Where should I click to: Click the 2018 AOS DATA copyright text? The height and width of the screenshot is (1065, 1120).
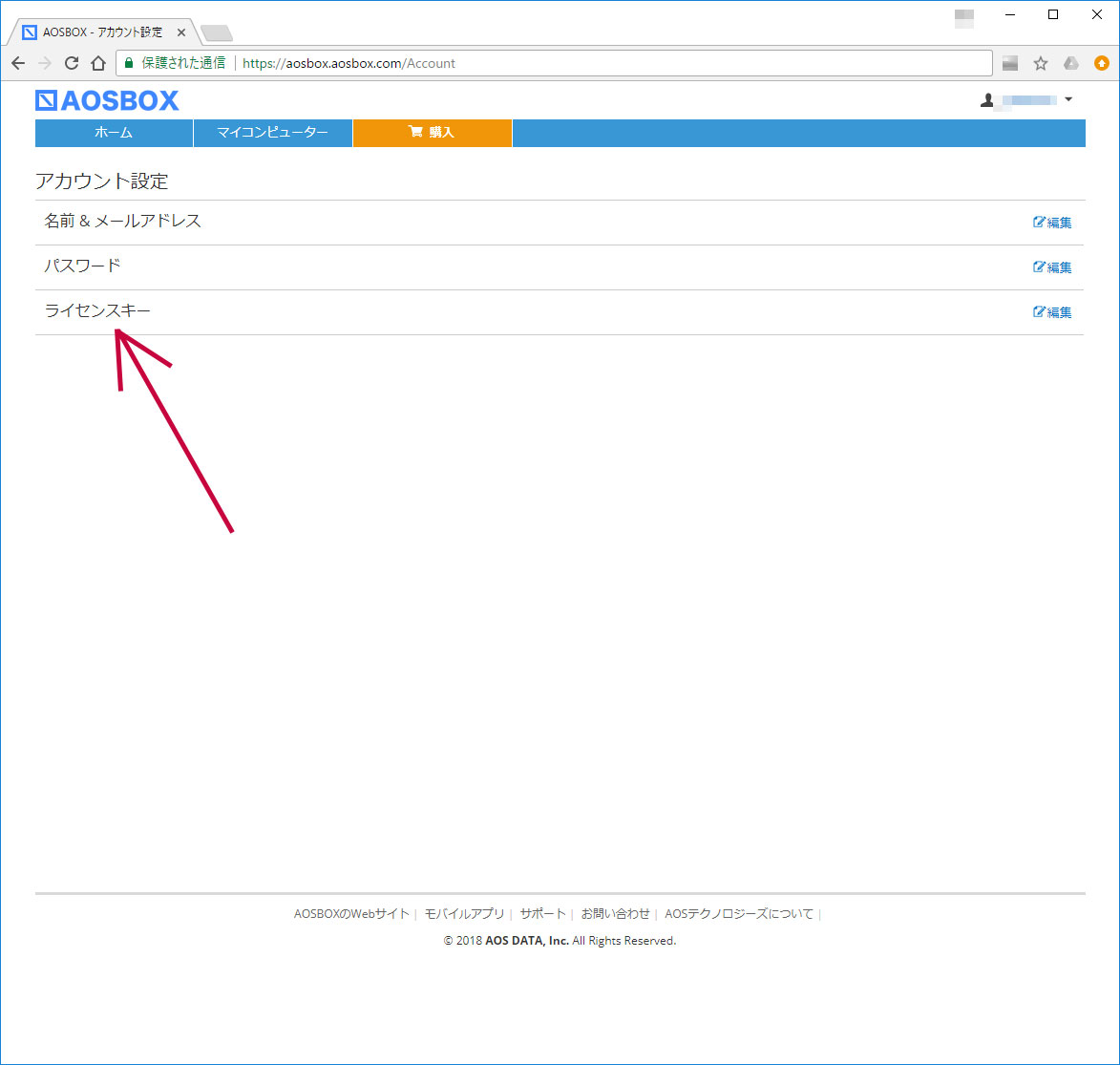pos(560,941)
